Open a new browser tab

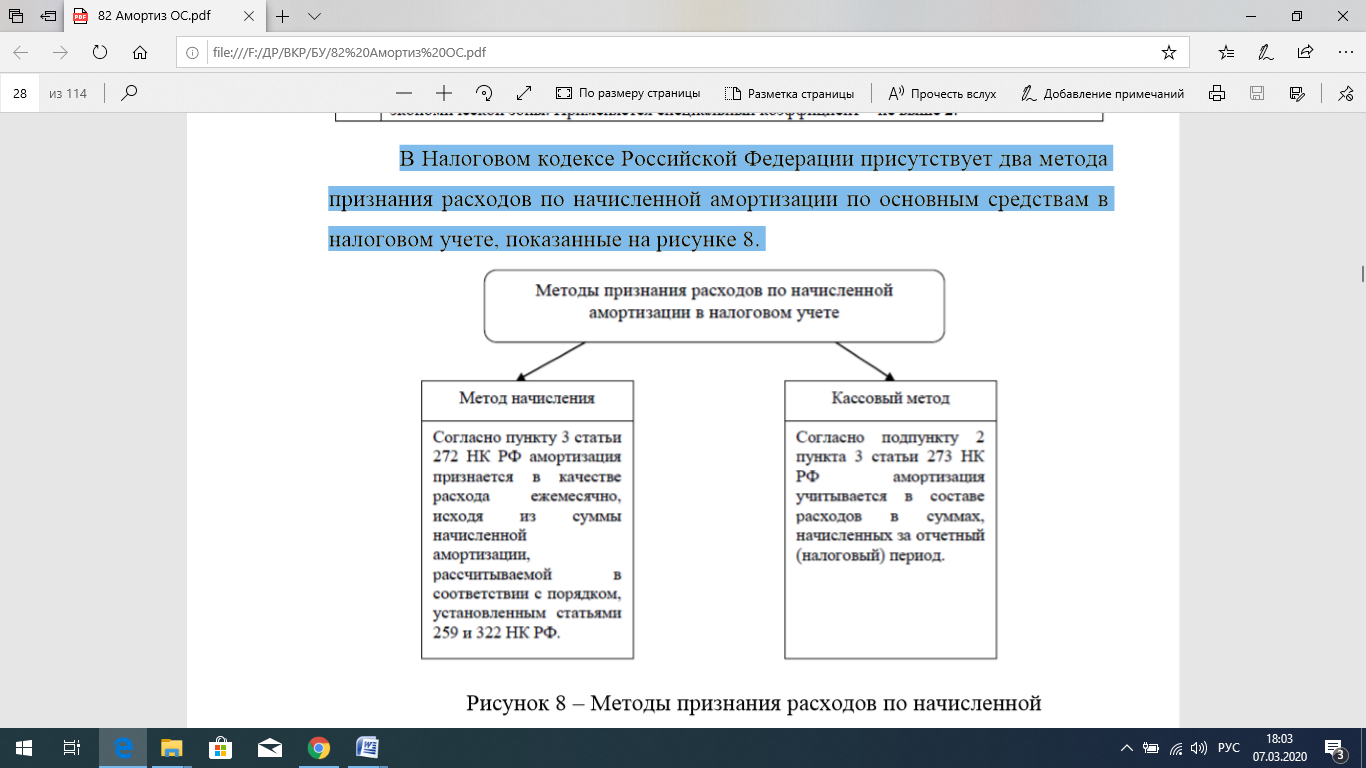[283, 17]
